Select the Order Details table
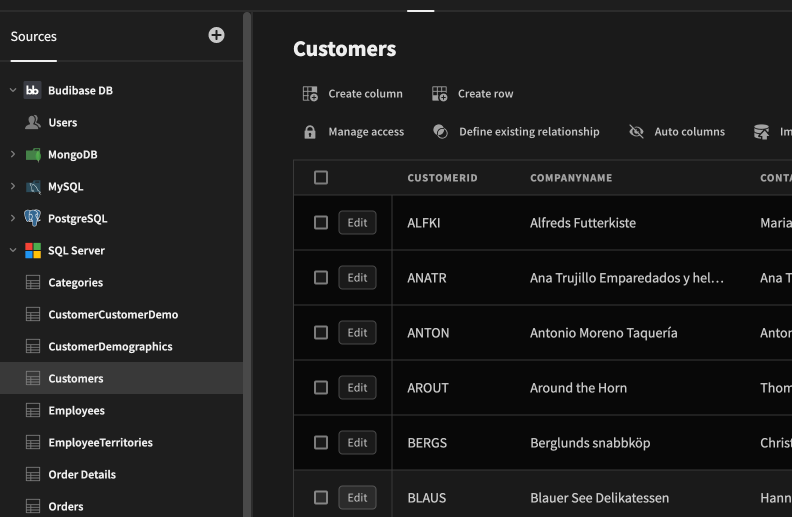Screen dimensions: 792x517 tap(82, 475)
